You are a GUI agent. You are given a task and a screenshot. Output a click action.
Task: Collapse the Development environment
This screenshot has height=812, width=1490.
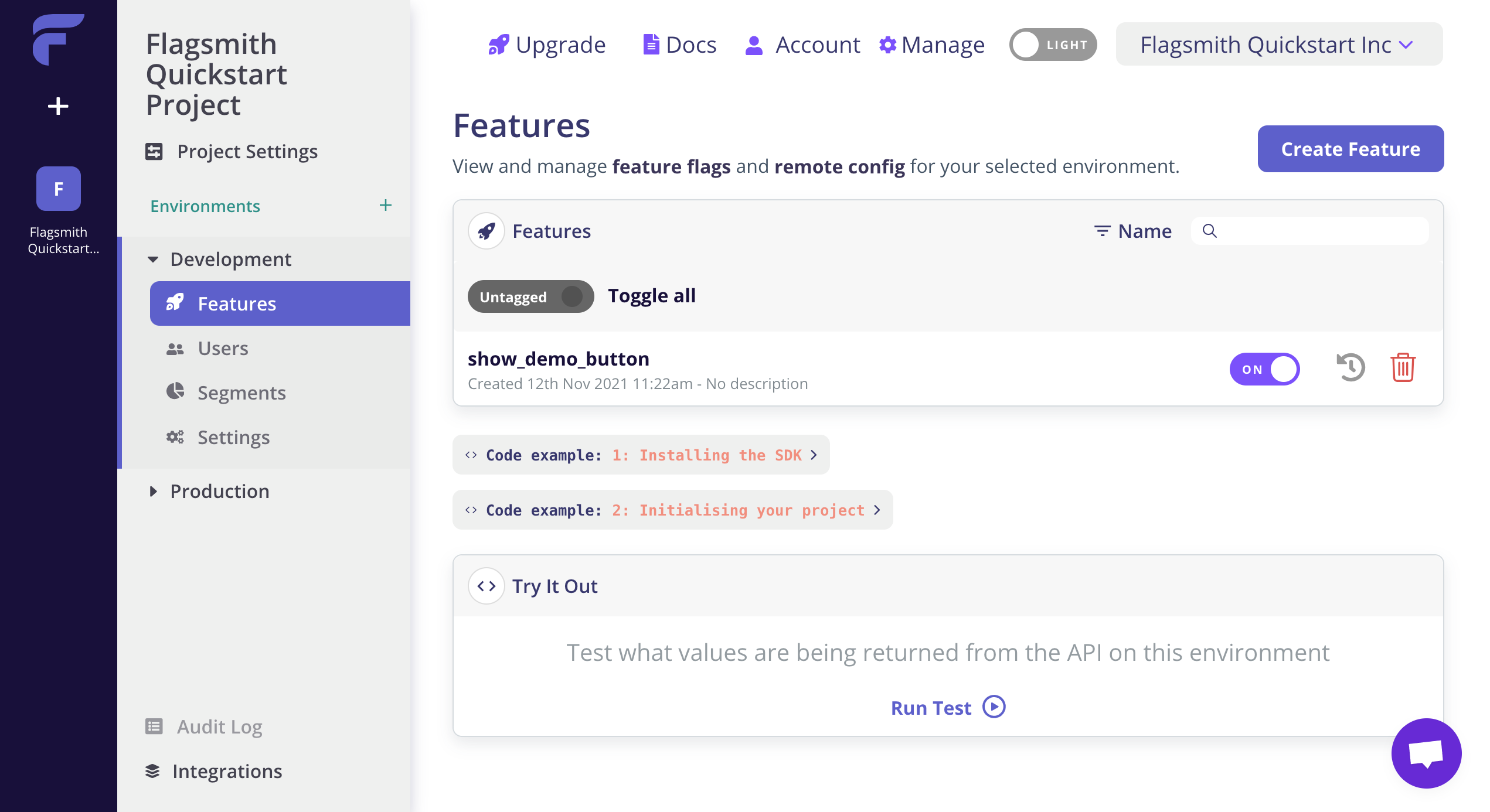pyautogui.click(x=153, y=259)
